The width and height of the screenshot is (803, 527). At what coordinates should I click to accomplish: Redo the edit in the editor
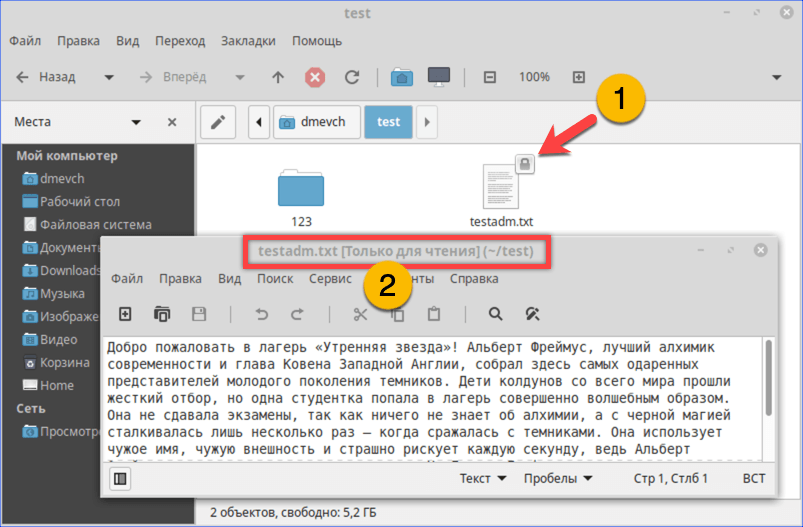point(297,314)
